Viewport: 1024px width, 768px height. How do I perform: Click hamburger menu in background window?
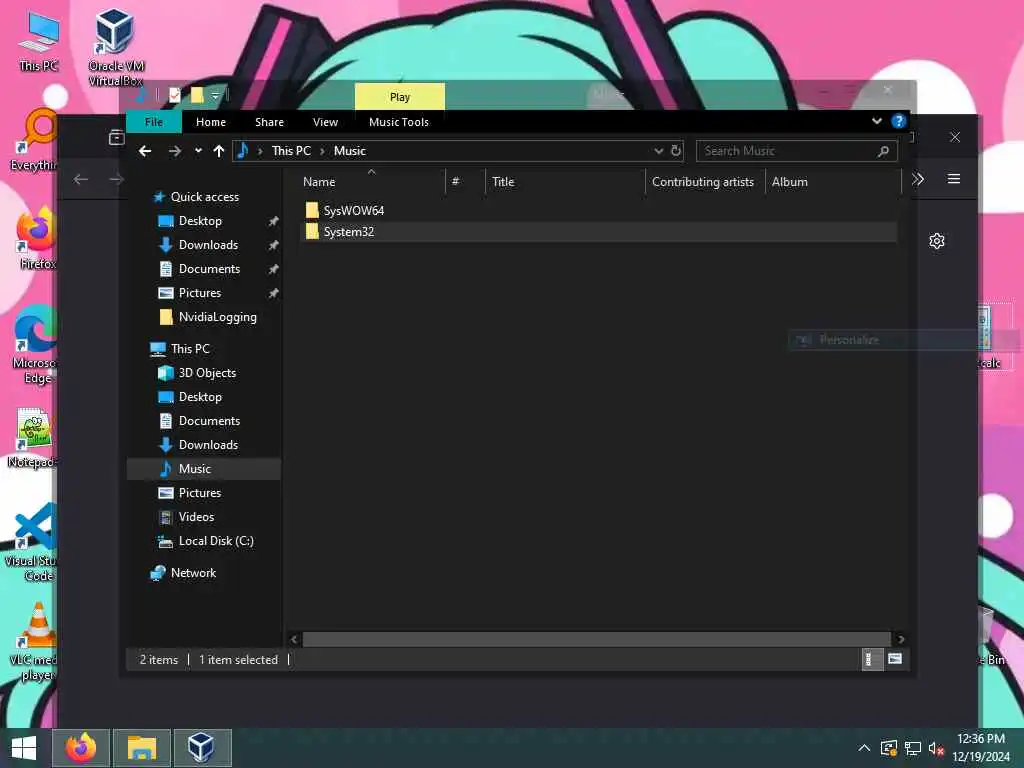[x=953, y=179]
